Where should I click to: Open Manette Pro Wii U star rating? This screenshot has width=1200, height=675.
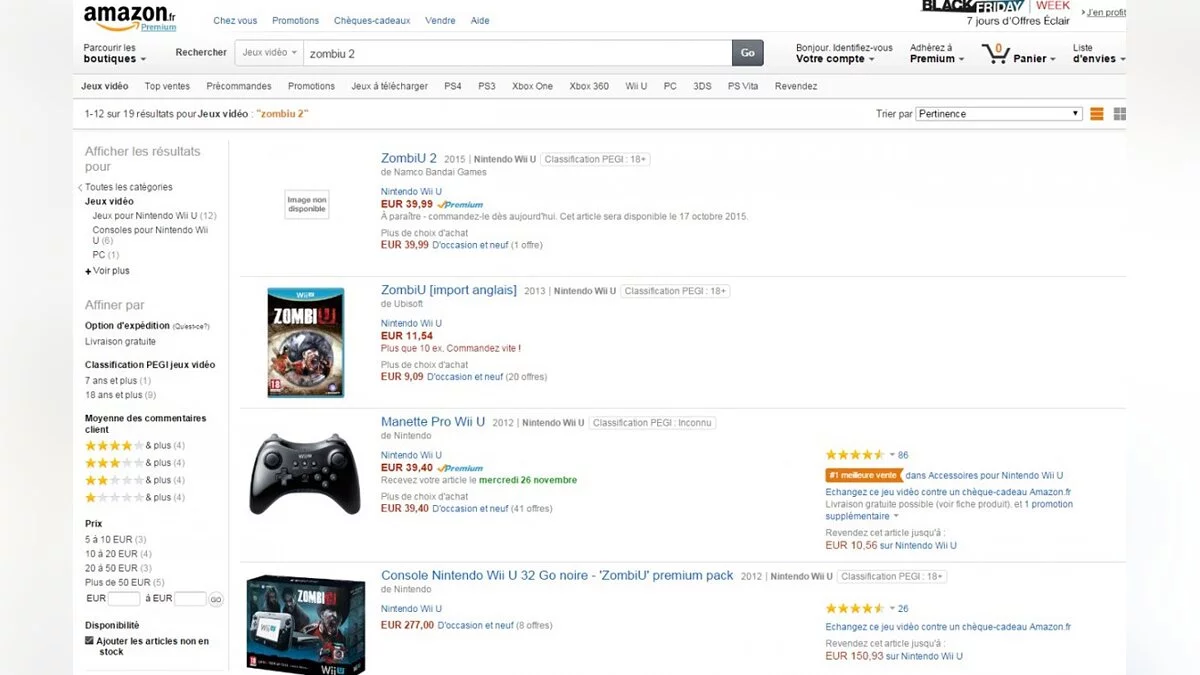click(855, 455)
